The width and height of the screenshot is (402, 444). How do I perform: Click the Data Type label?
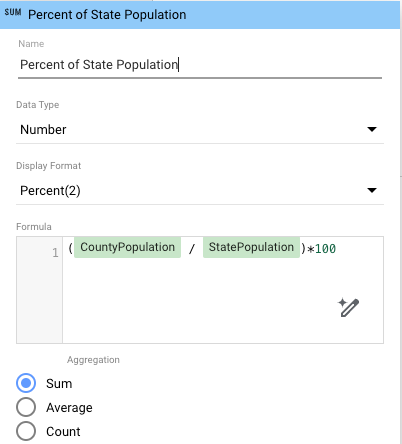[x=38, y=105]
